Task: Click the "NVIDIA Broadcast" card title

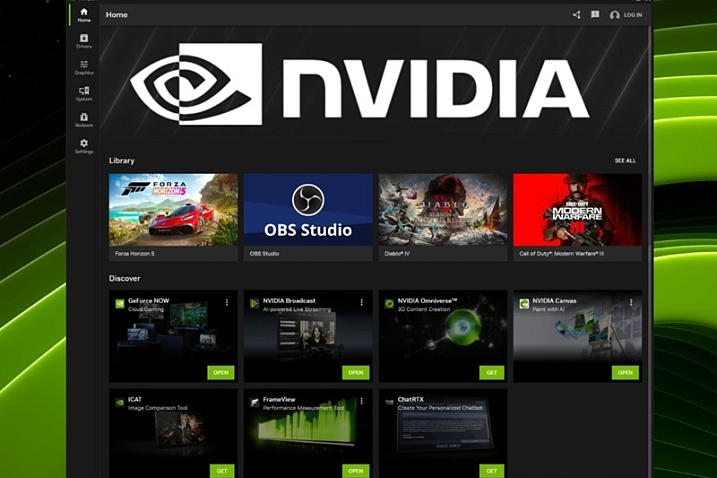Action: (289, 301)
